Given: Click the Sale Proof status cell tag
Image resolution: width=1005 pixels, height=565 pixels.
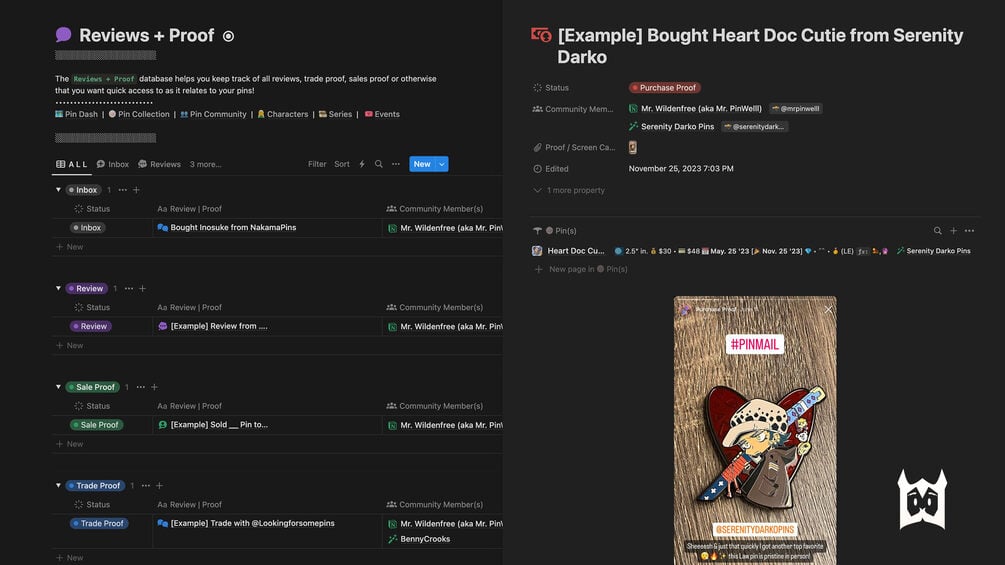Looking at the screenshot, I should tap(97, 425).
